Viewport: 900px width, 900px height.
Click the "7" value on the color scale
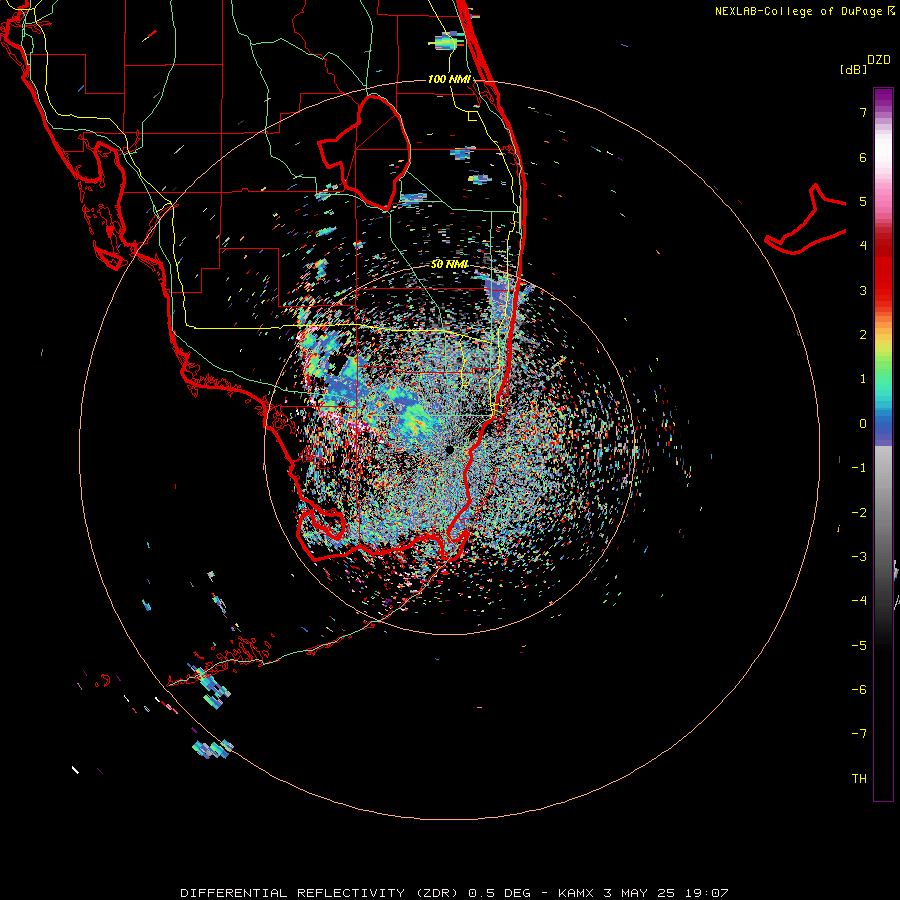pos(863,112)
